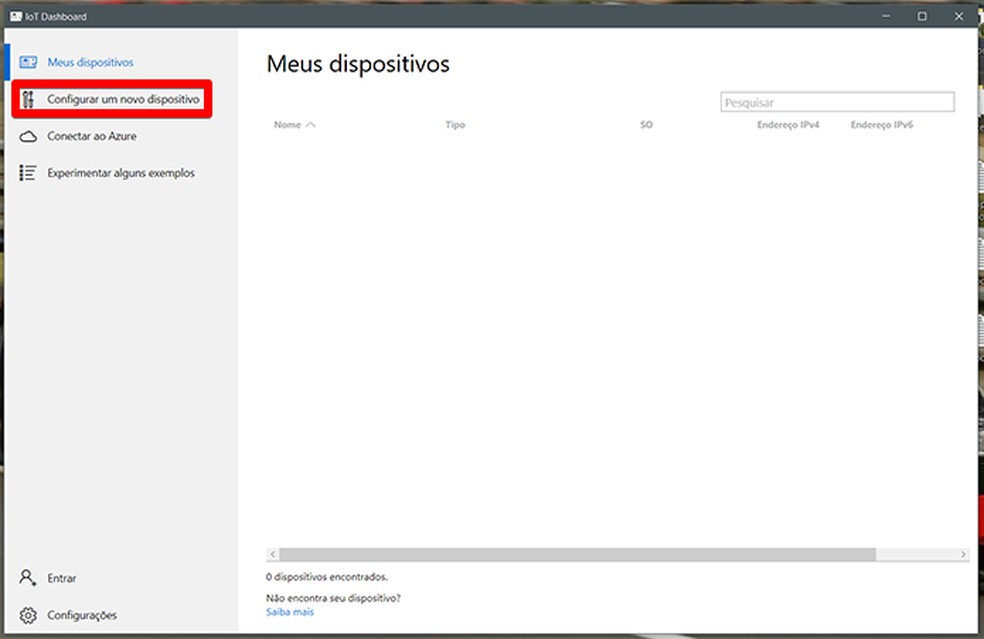This screenshot has width=984, height=639.
Task: Click into the Pesquisar search field
Action: pyautogui.click(x=837, y=102)
